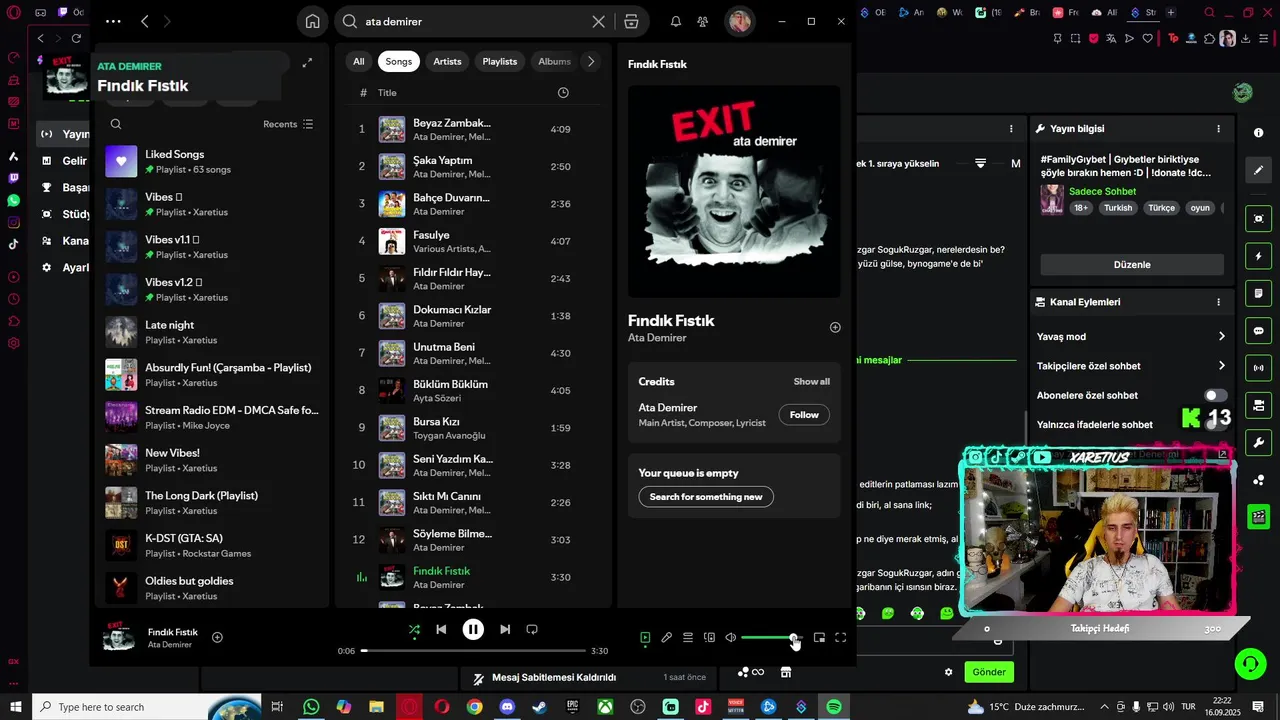Open Spotify notifications bell
Viewport: 1280px width, 720px height.
pyautogui.click(x=676, y=21)
